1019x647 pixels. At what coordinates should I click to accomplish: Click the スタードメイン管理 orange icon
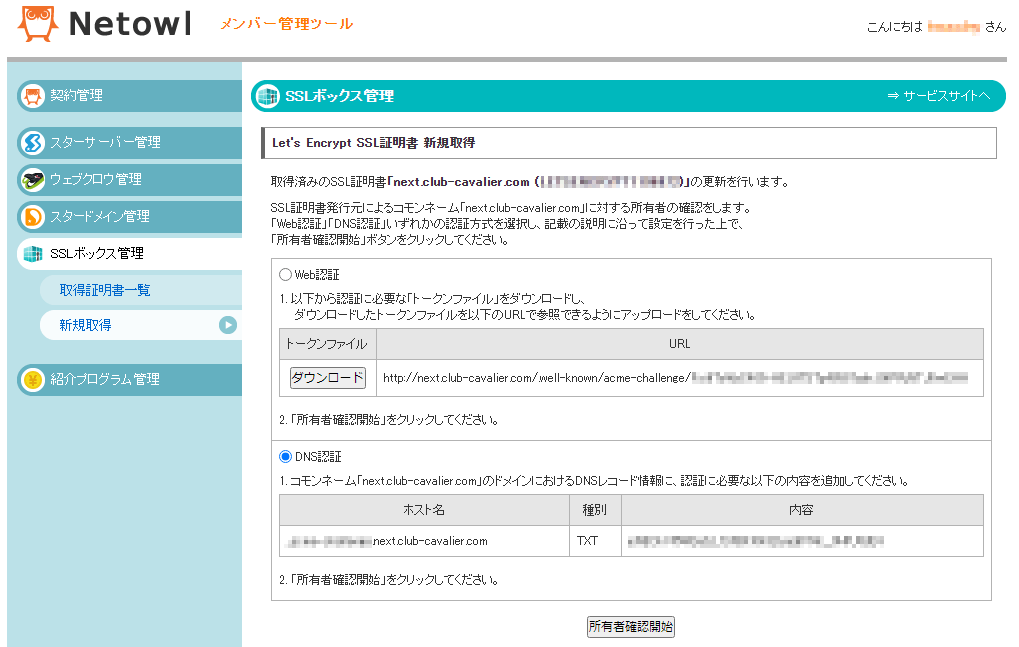[32, 217]
